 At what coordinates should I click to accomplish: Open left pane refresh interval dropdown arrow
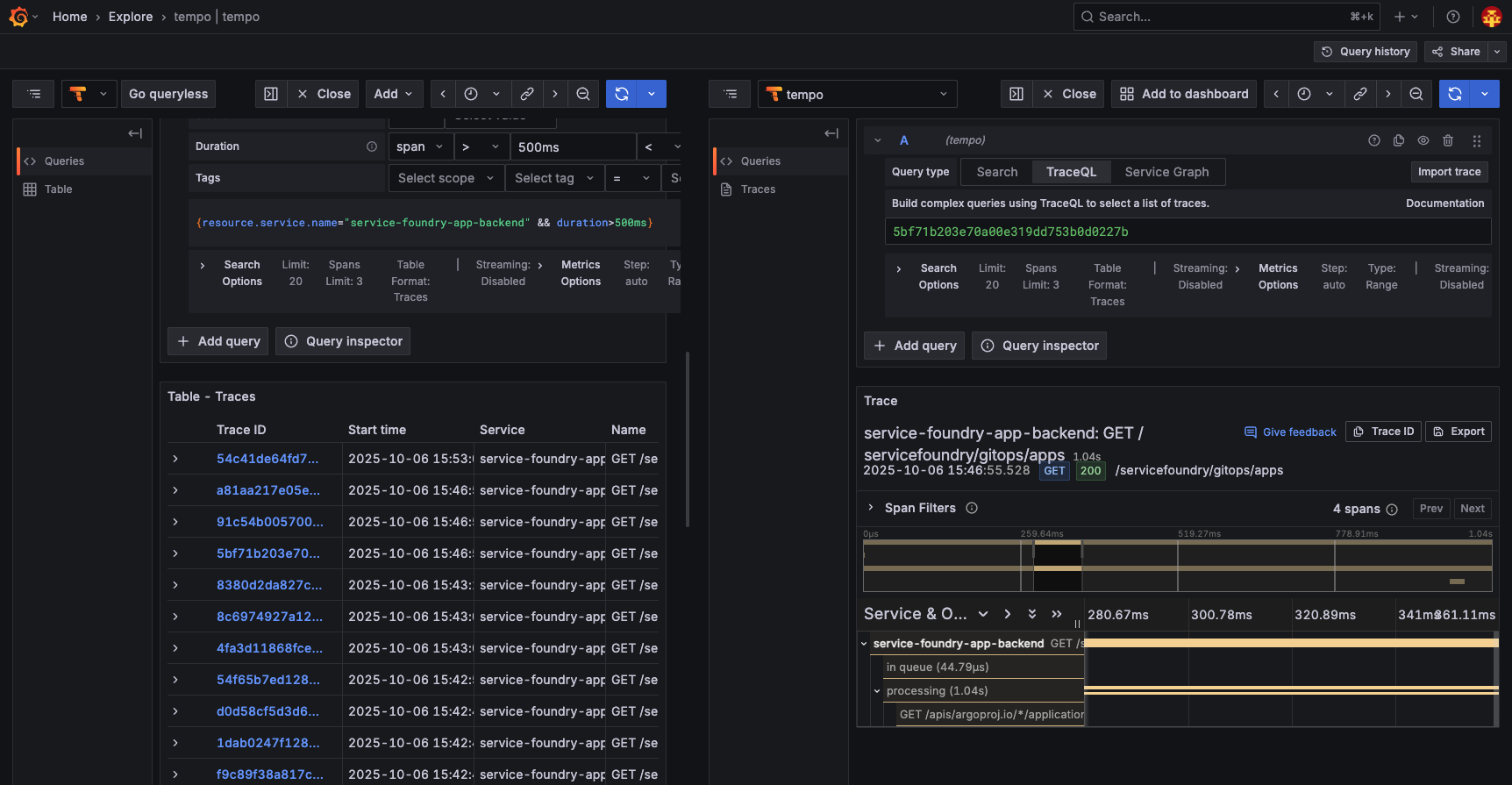652,94
